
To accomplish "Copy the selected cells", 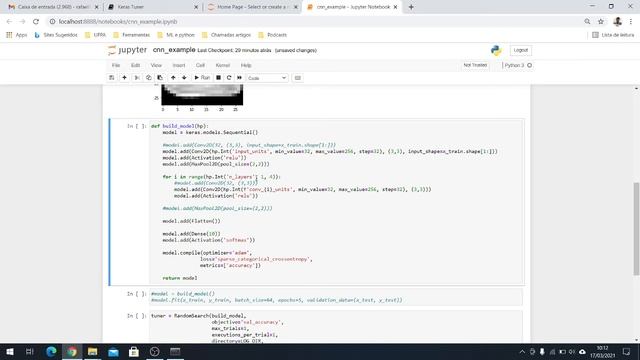I will (x=149, y=78).
